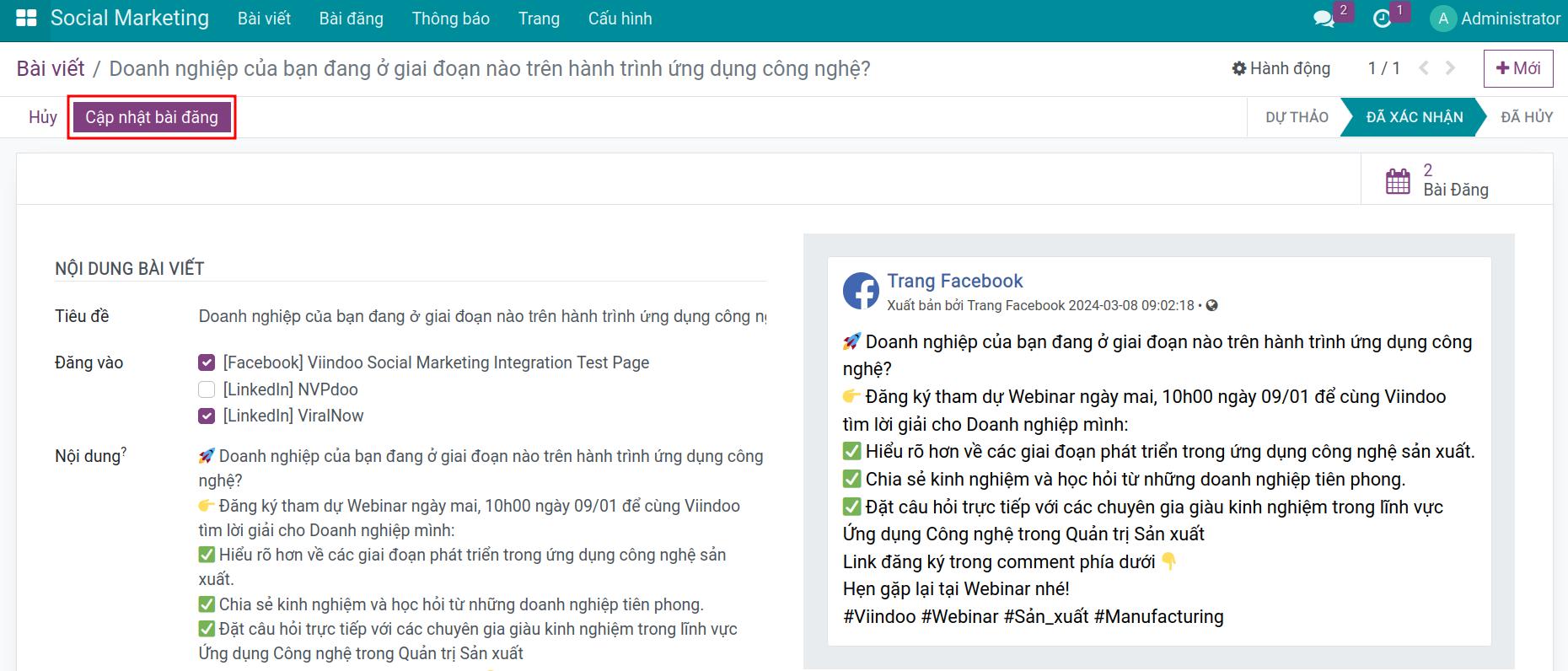Open the conversations chat bubble icon
This screenshot has height=671, width=1568.
1324,19
